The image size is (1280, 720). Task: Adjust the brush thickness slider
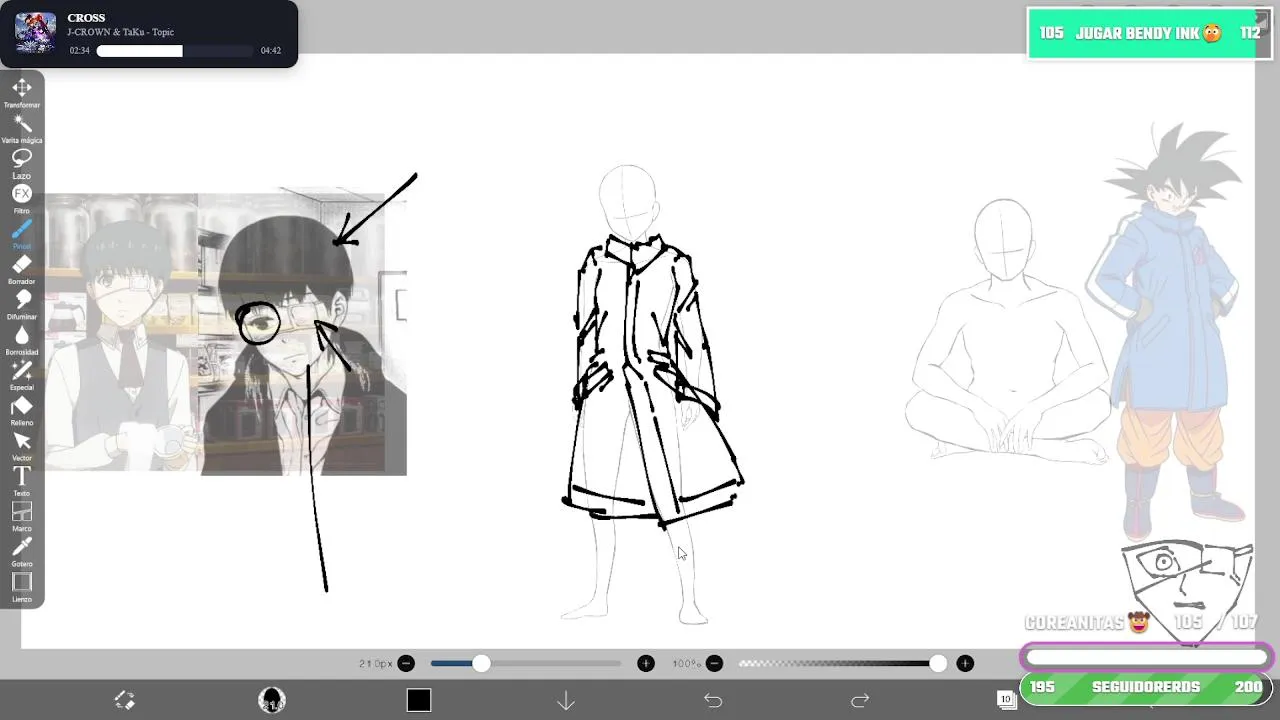point(526,663)
